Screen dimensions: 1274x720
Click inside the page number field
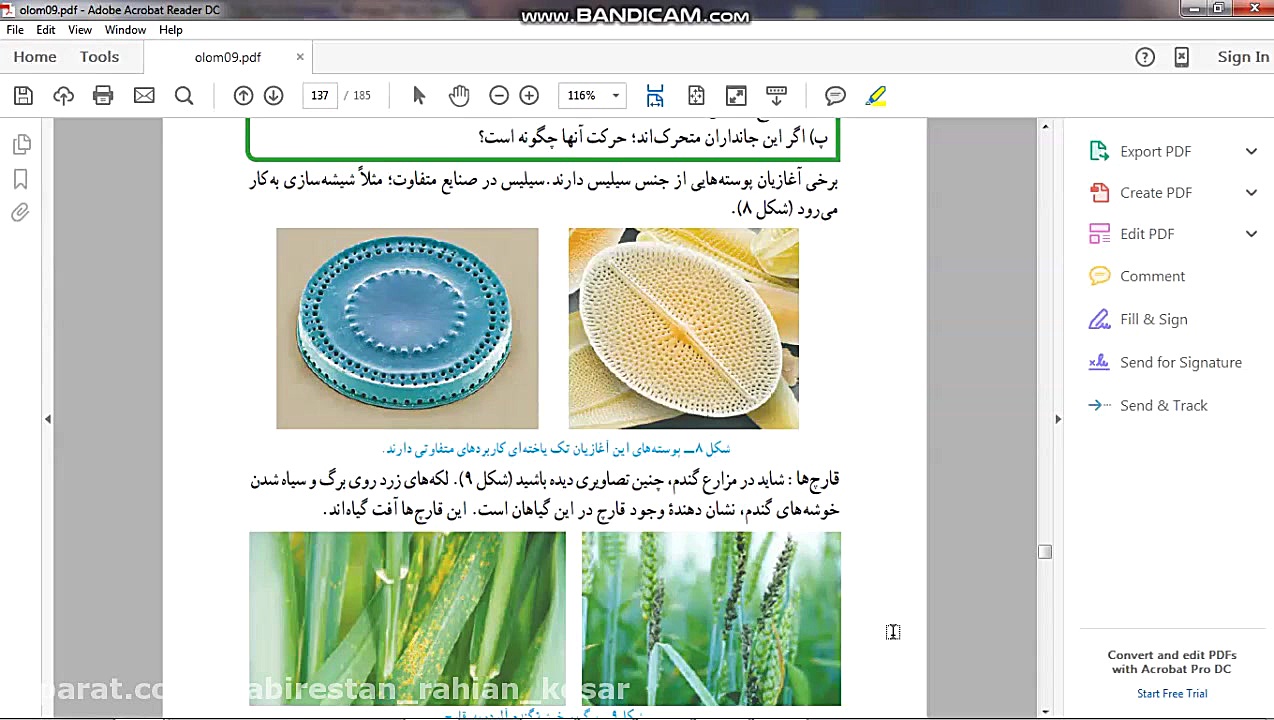click(319, 95)
